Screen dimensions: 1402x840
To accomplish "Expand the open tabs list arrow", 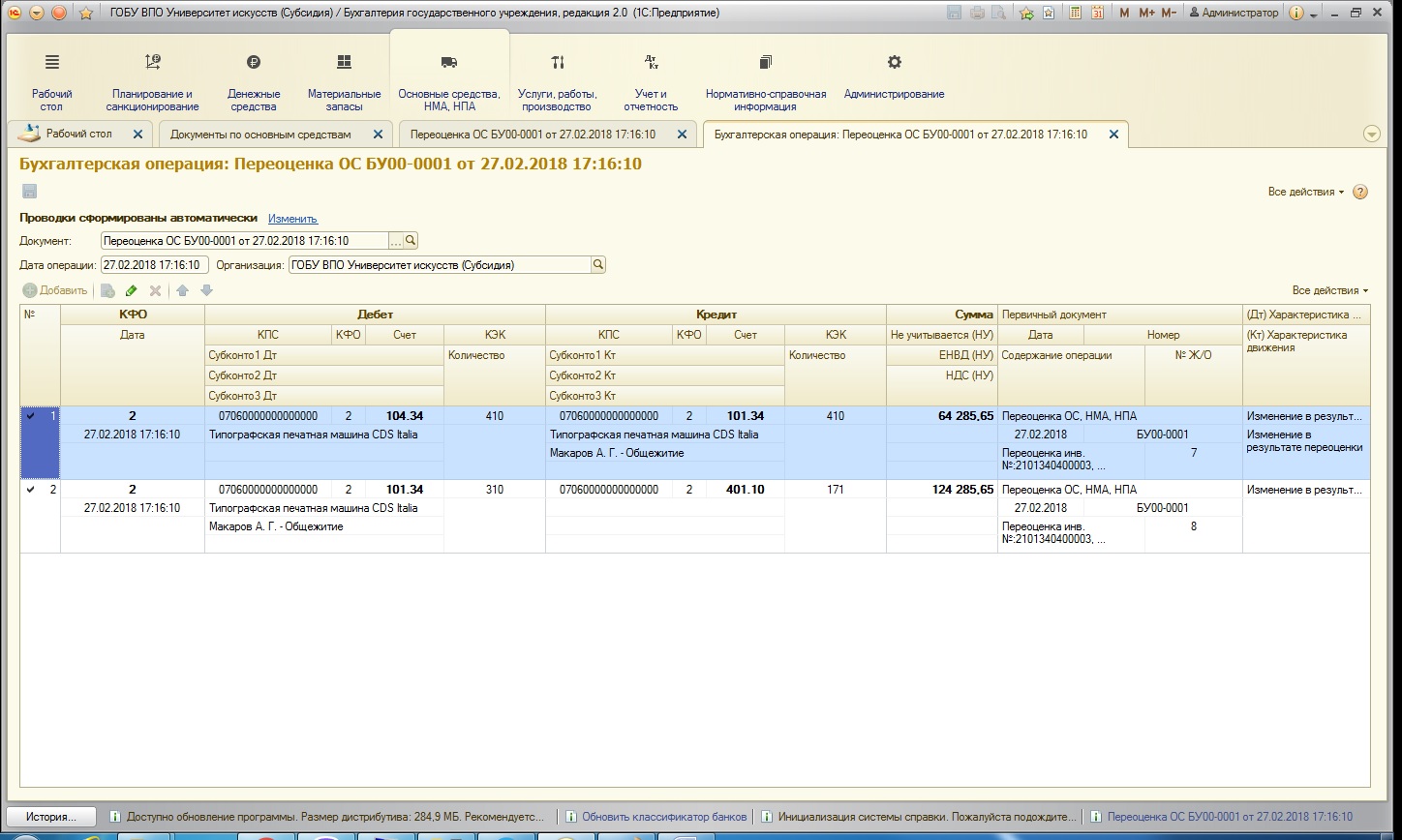I will click(x=1371, y=135).
